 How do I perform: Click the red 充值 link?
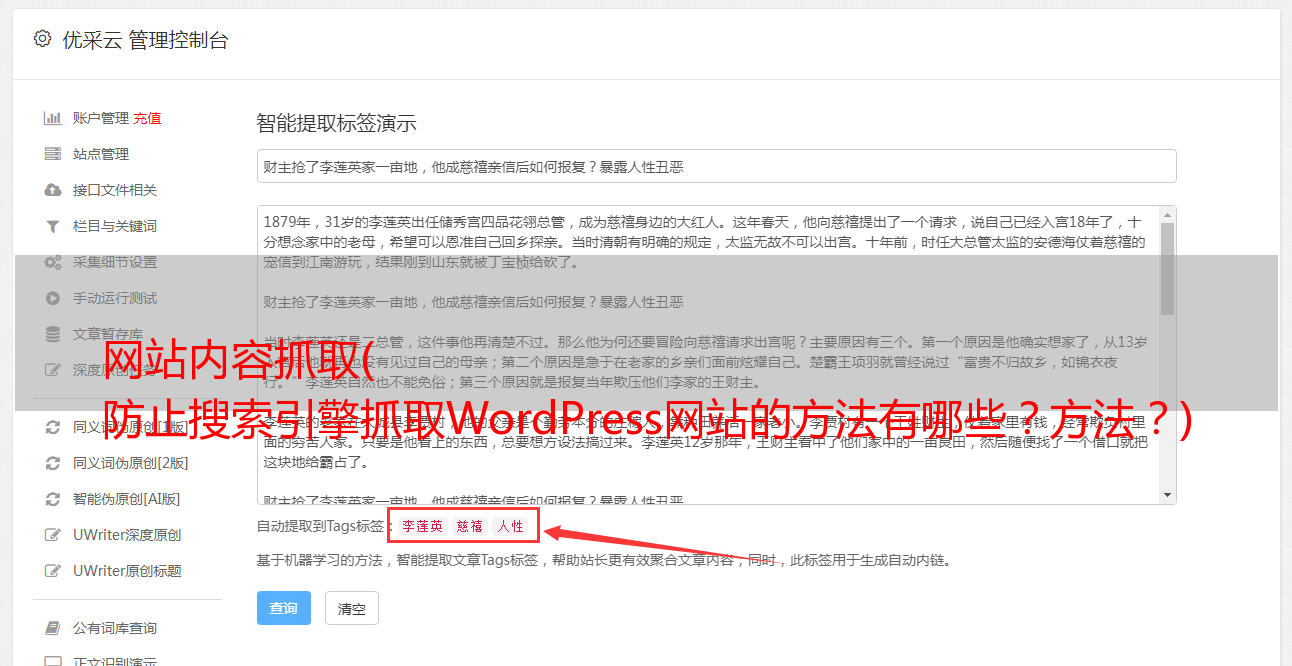pyautogui.click(x=147, y=118)
